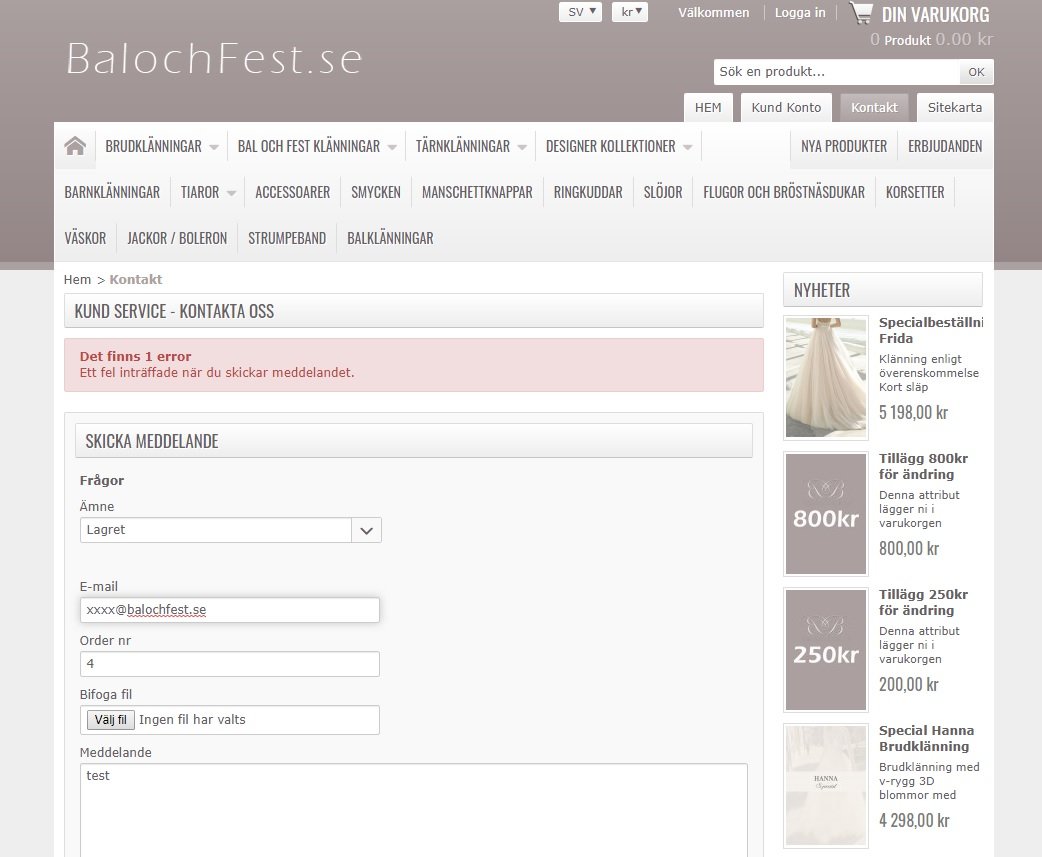Viewport: 1042px width, 857px height.
Task: Click the Logga in link
Action: 800,13
